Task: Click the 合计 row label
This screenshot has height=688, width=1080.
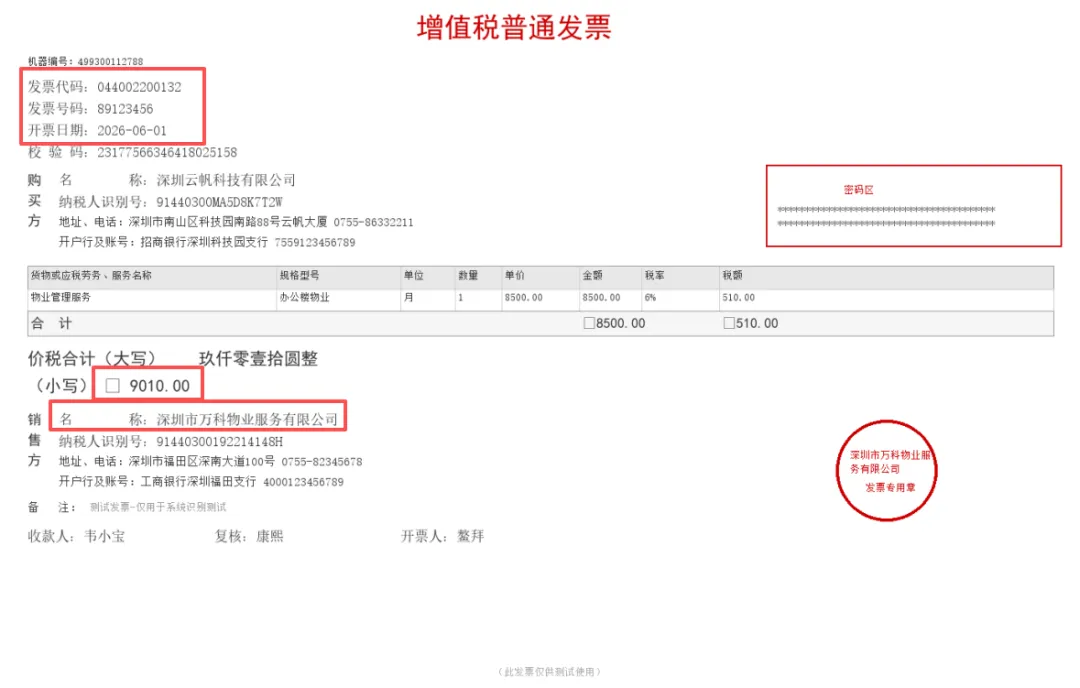Action: pos(51,324)
